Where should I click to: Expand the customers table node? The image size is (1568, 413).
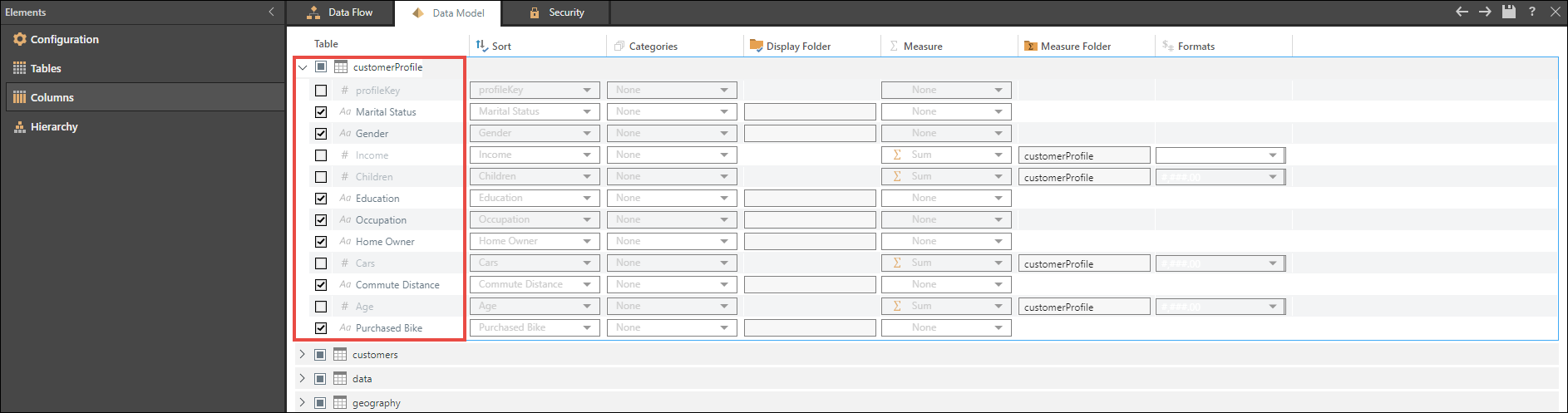tap(303, 354)
